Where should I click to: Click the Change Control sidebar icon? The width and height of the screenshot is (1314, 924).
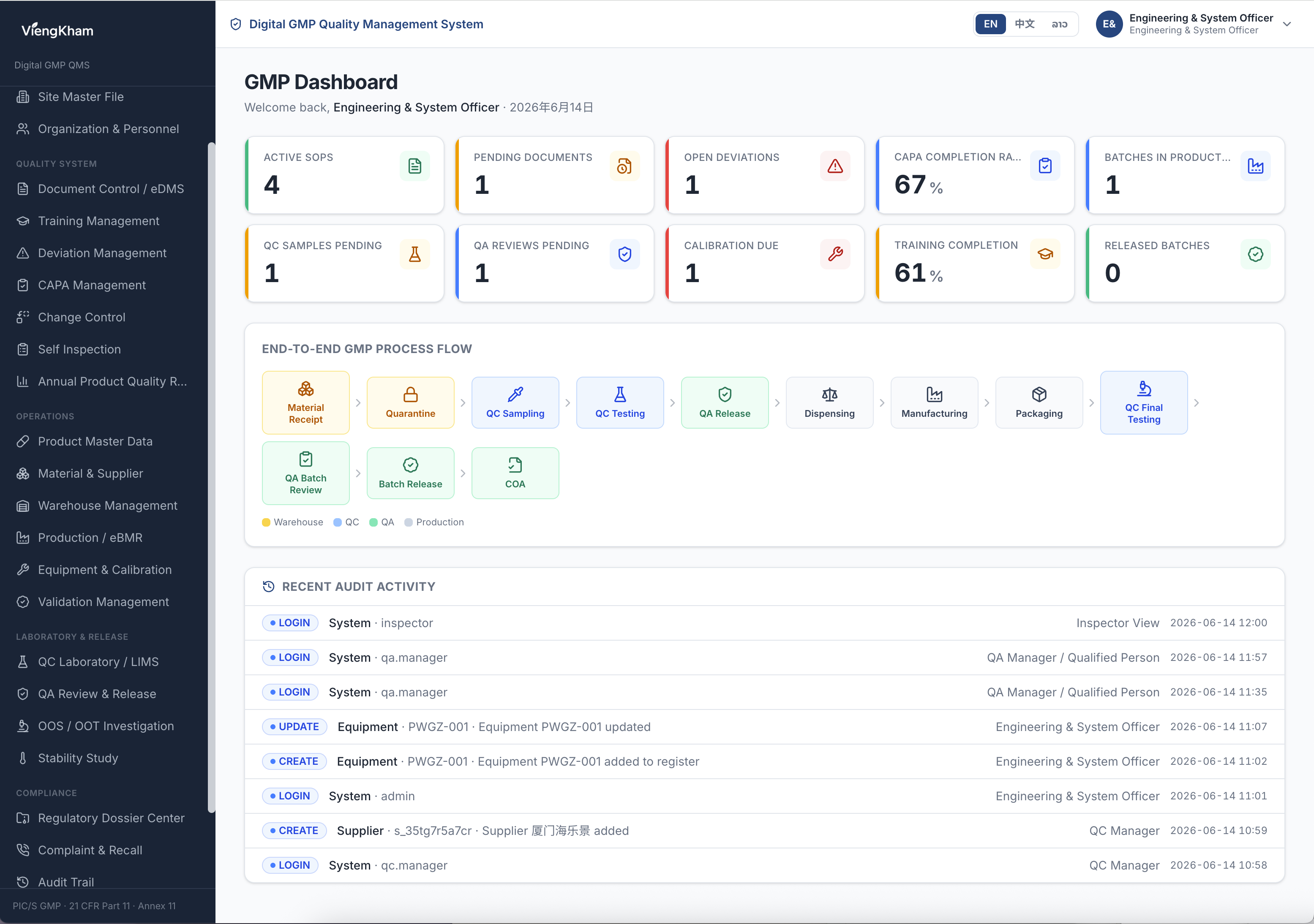tap(23, 317)
